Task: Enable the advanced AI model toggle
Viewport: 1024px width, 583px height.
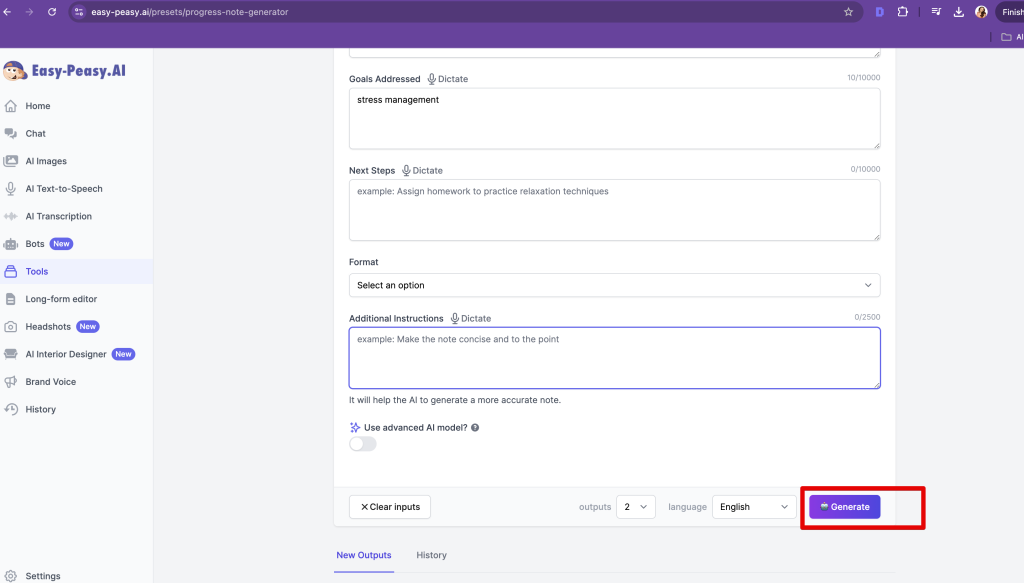Action: click(x=363, y=444)
